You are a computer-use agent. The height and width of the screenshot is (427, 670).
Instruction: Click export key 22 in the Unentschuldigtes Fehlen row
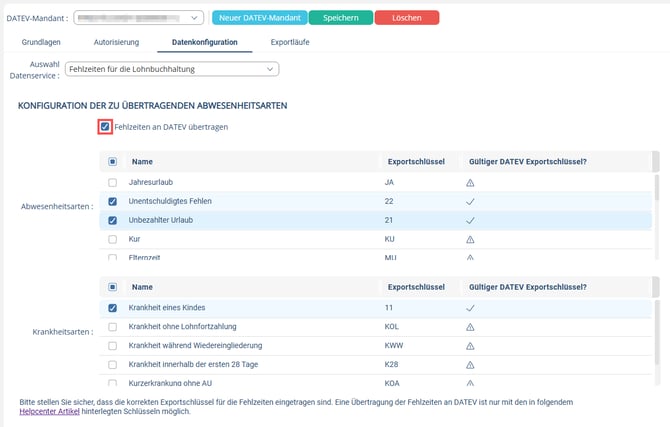389,201
